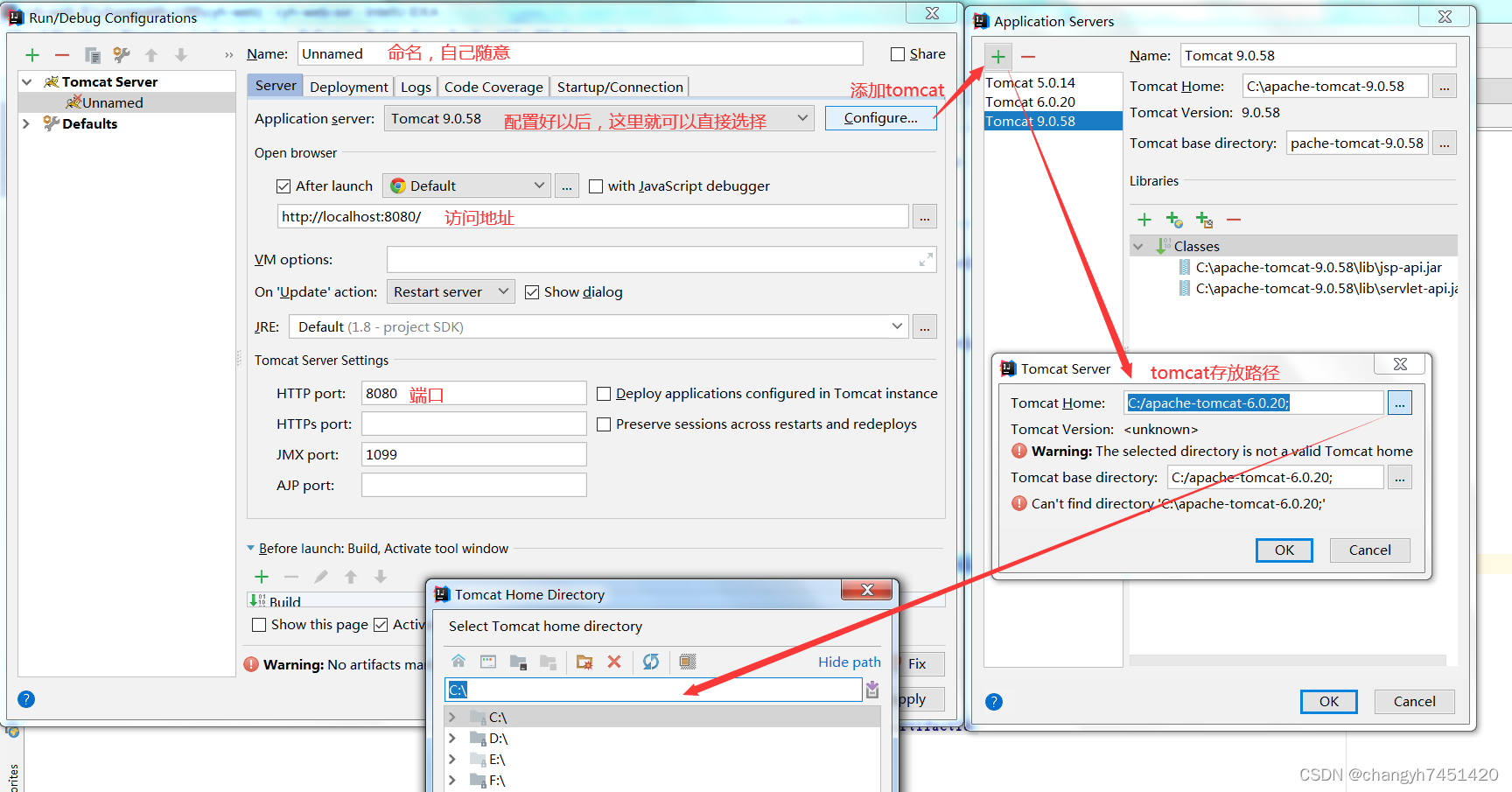Browse Tomcat Home in Tomcat Server dialog
This screenshot has width=1512, height=792.
point(1400,403)
